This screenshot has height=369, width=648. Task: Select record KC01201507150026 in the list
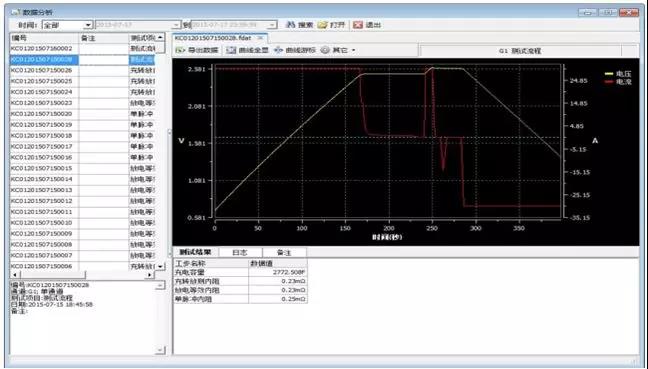82,70
